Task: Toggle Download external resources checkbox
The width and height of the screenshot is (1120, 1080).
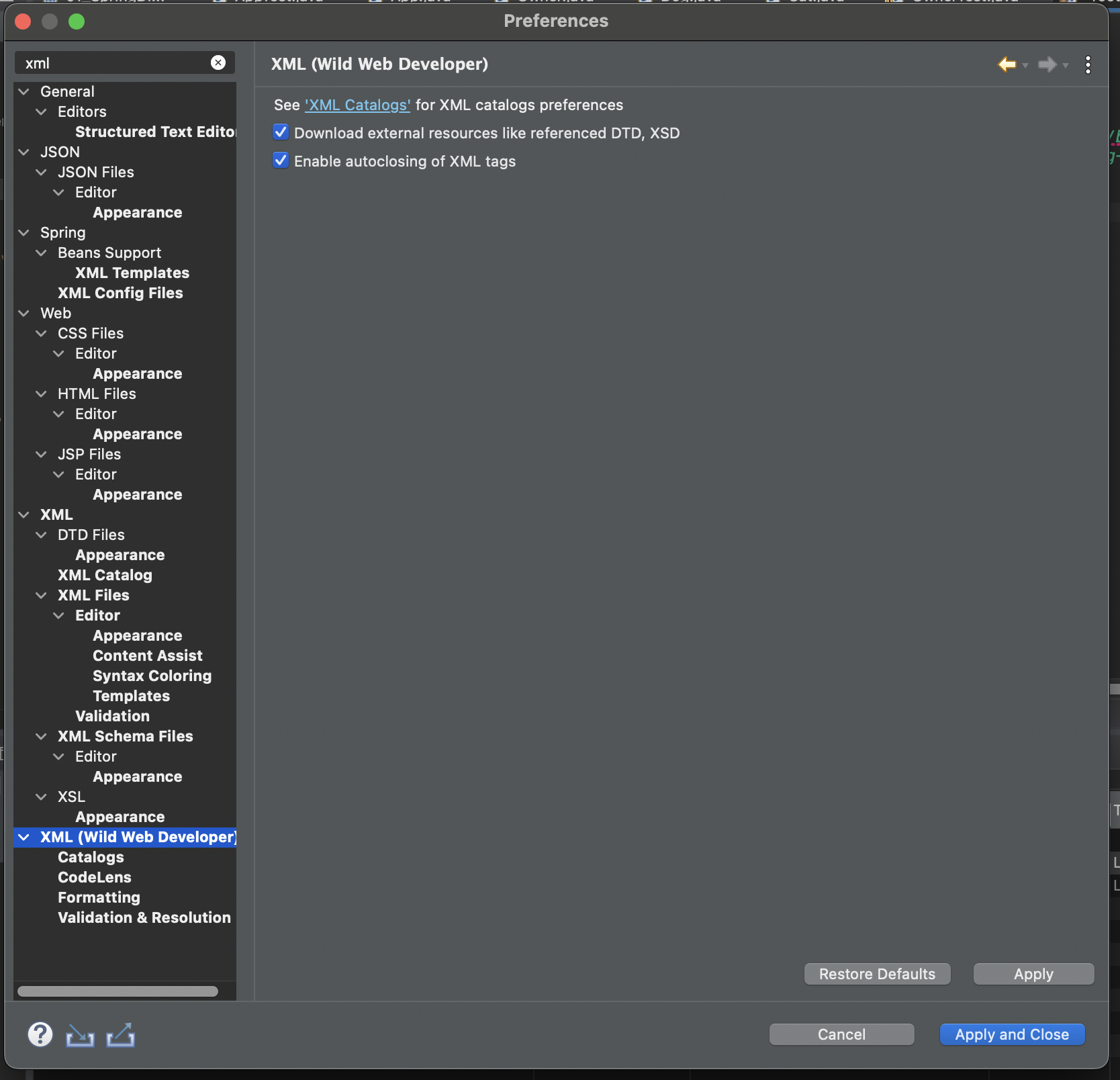Action: [x=281, y=132]
